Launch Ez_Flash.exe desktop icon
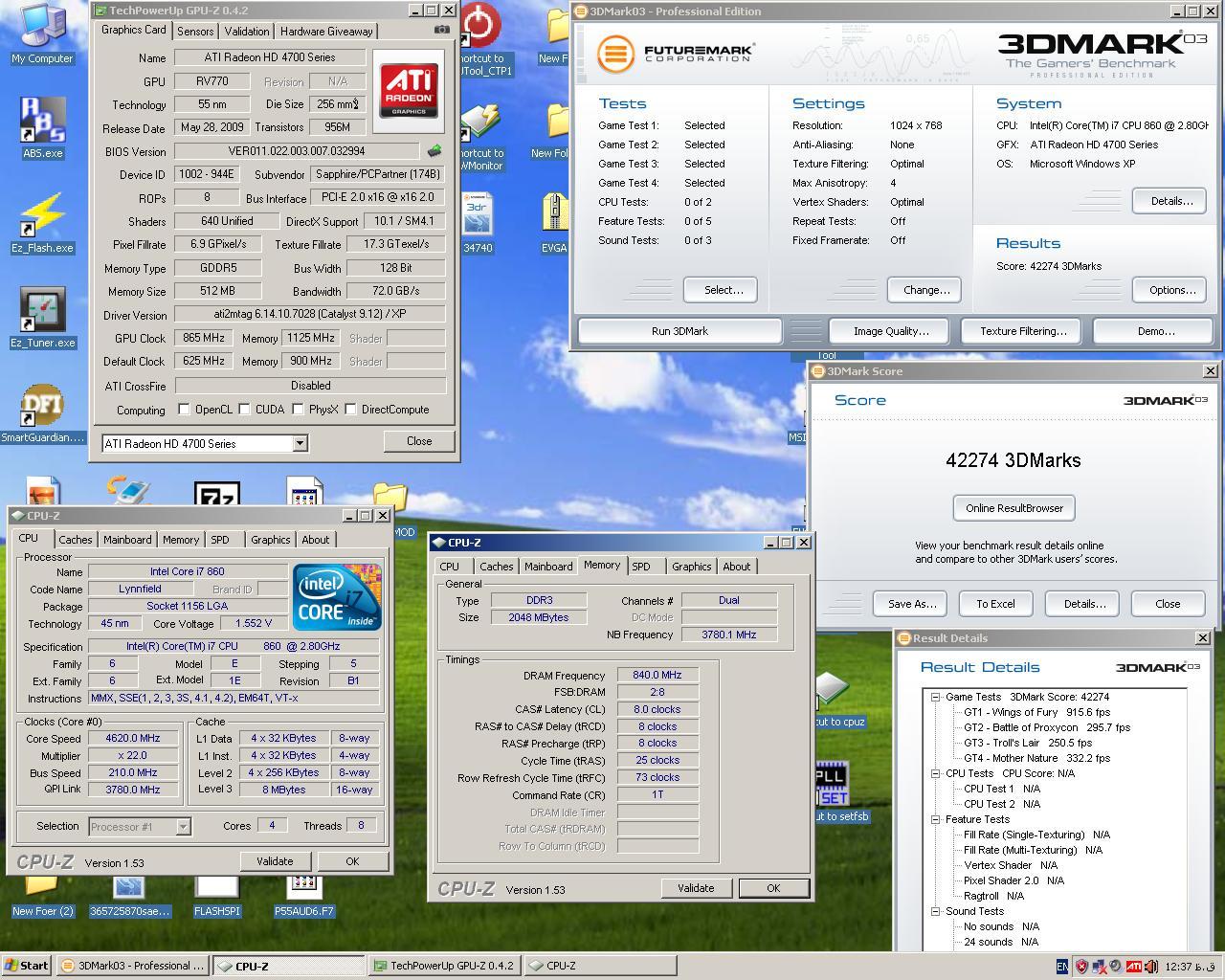 [x=42, y=222]
